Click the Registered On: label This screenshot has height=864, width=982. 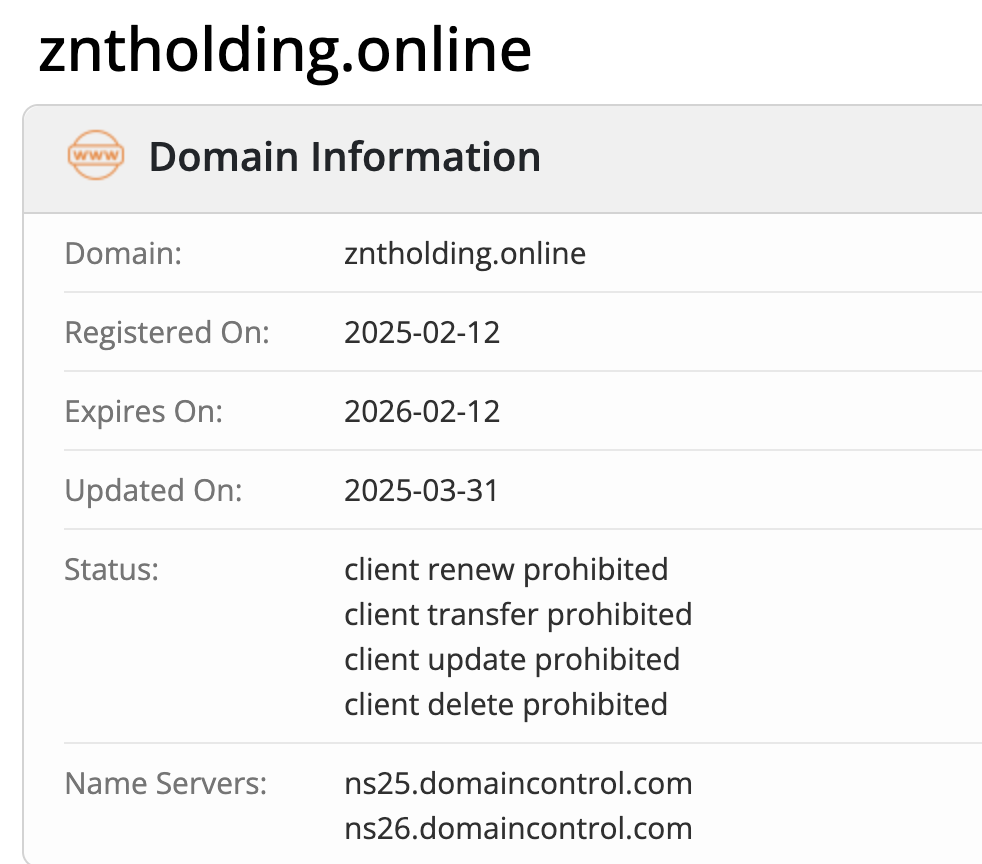pos(167,332)
